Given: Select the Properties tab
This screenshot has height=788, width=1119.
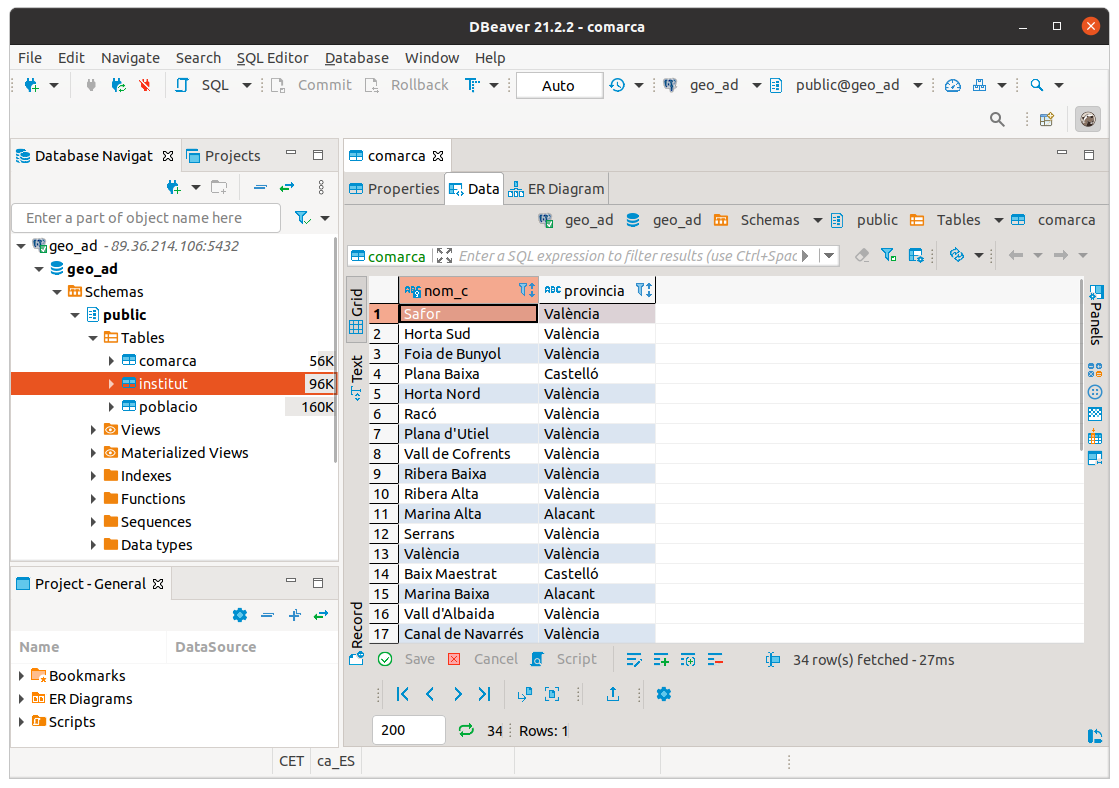Looking at the screenshot, I should 394,189.
